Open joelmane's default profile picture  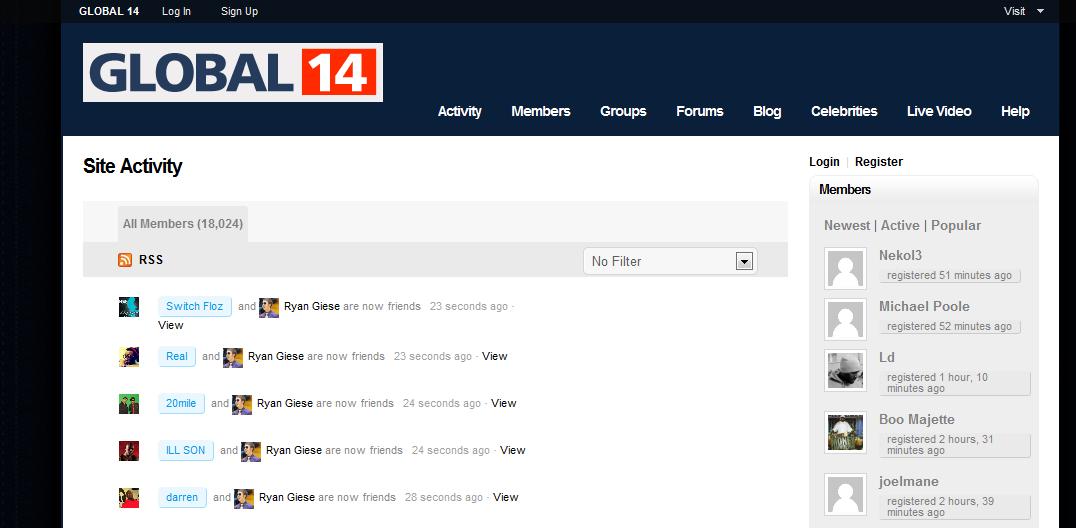coord(845,495)
